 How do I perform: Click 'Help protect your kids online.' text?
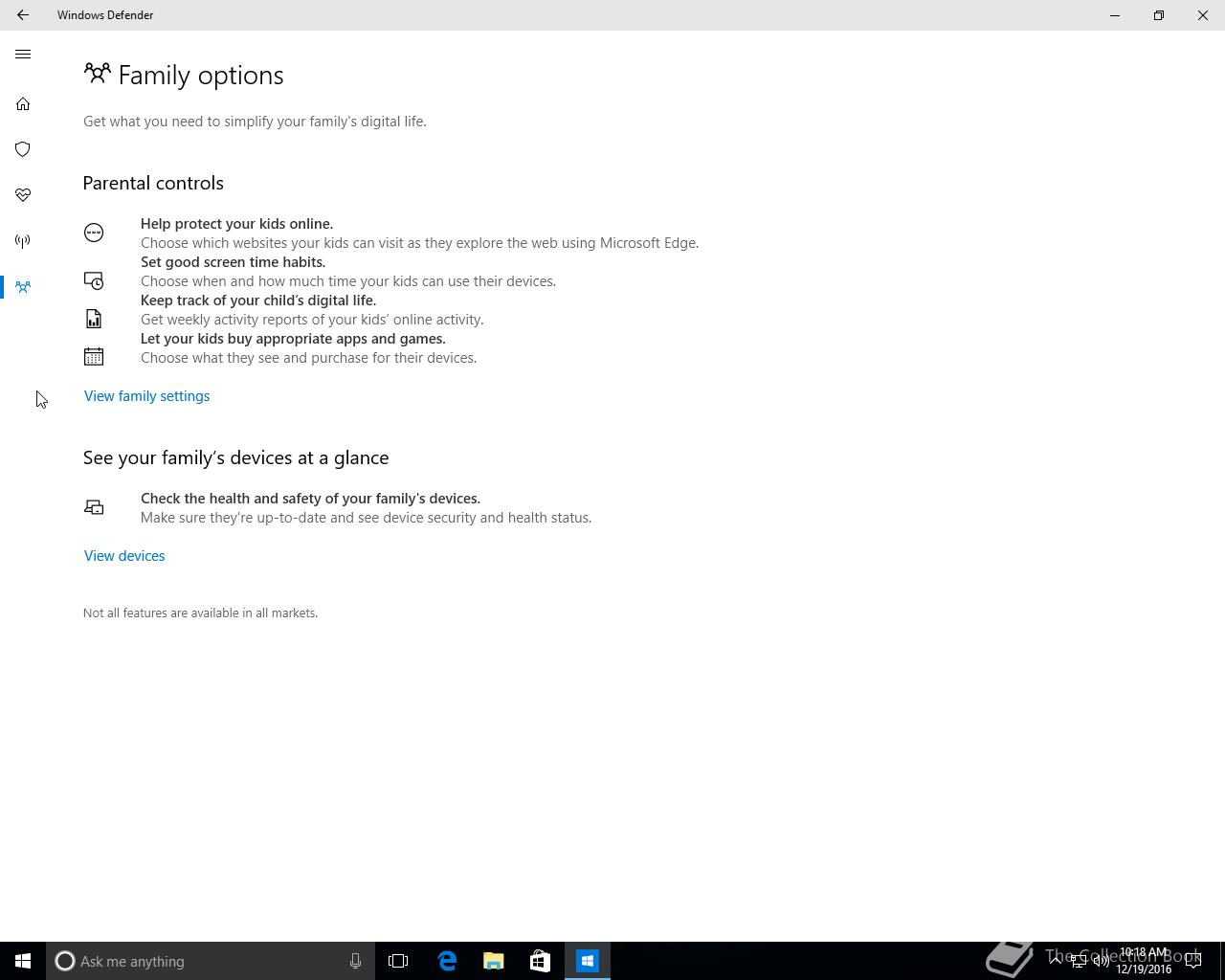coord(236,224)
